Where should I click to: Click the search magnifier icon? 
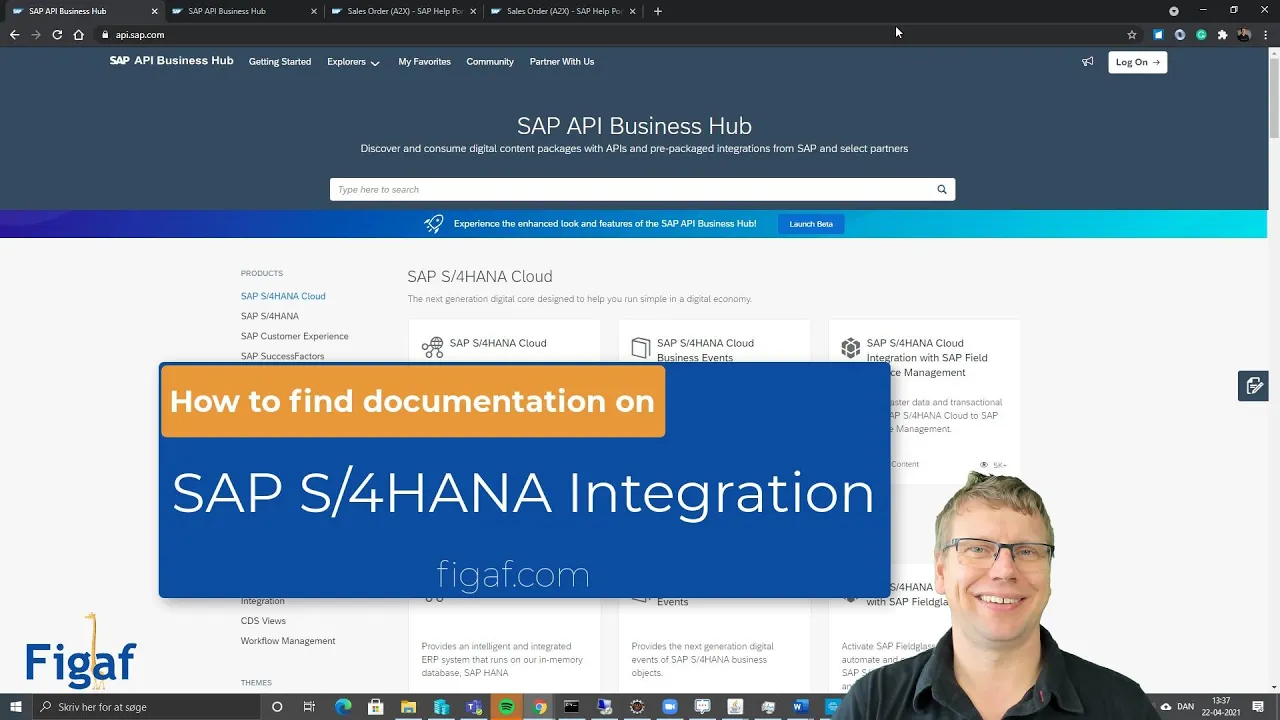tap(941, 189)
